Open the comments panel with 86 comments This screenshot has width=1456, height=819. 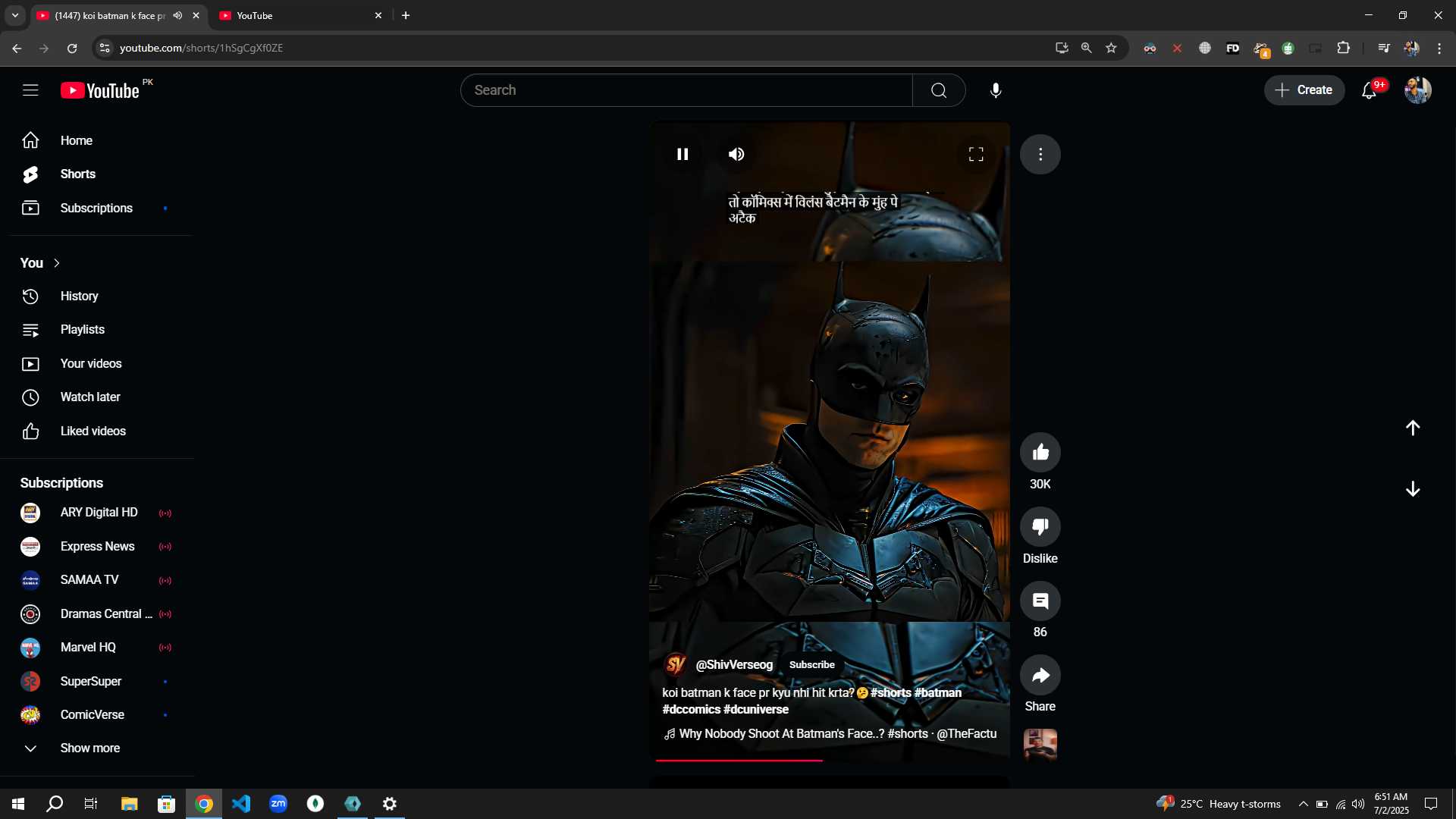click(x=1040, y=601)
